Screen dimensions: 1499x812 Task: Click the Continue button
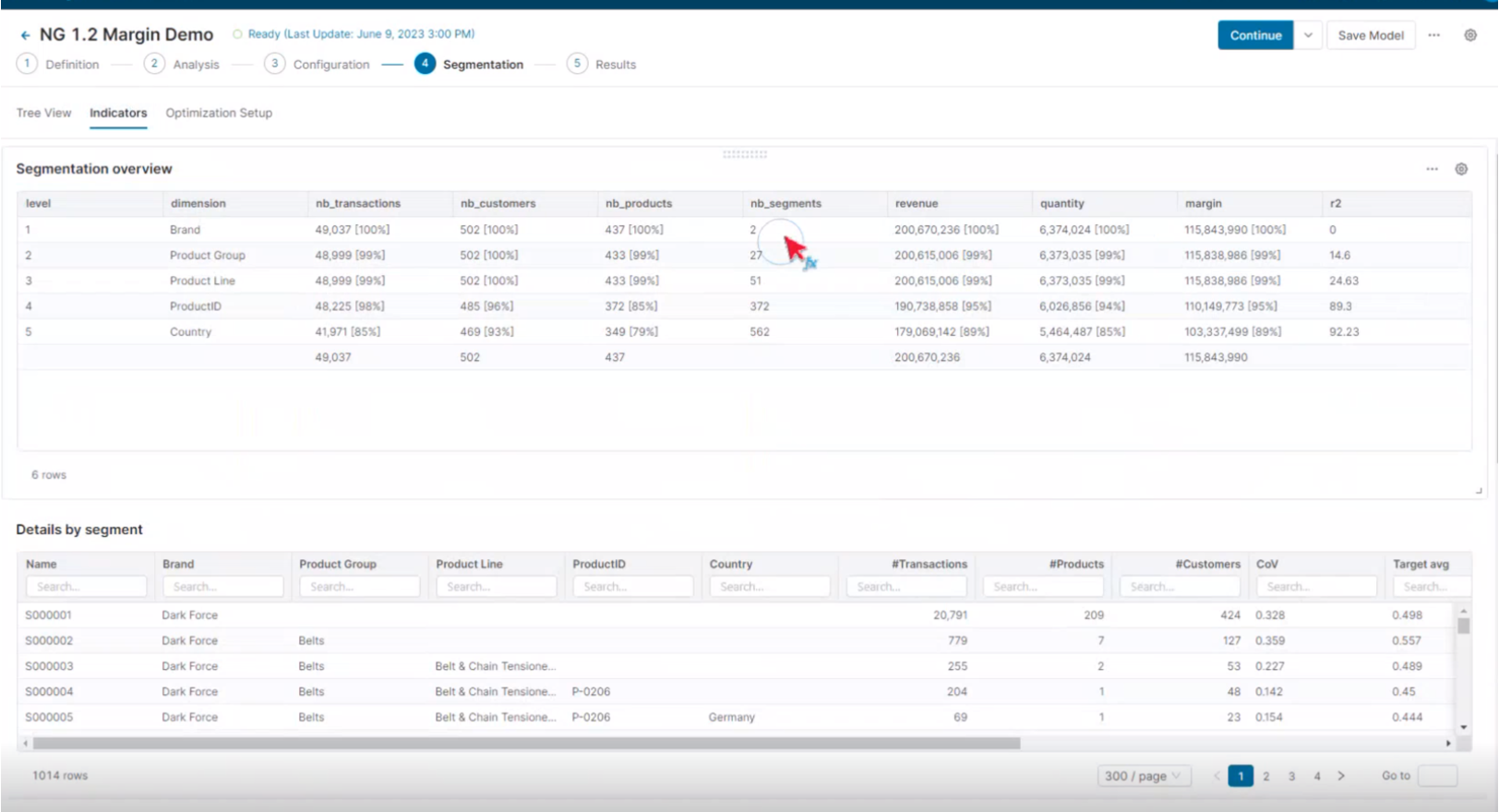coord(1255,35)
